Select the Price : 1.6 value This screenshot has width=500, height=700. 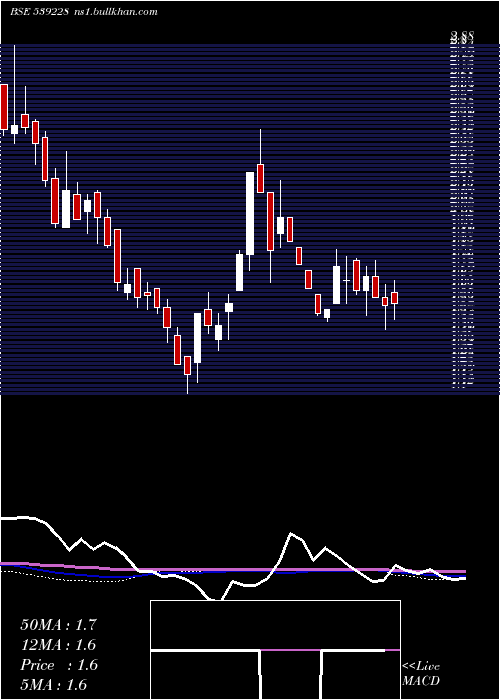click(x=58, y=665)
